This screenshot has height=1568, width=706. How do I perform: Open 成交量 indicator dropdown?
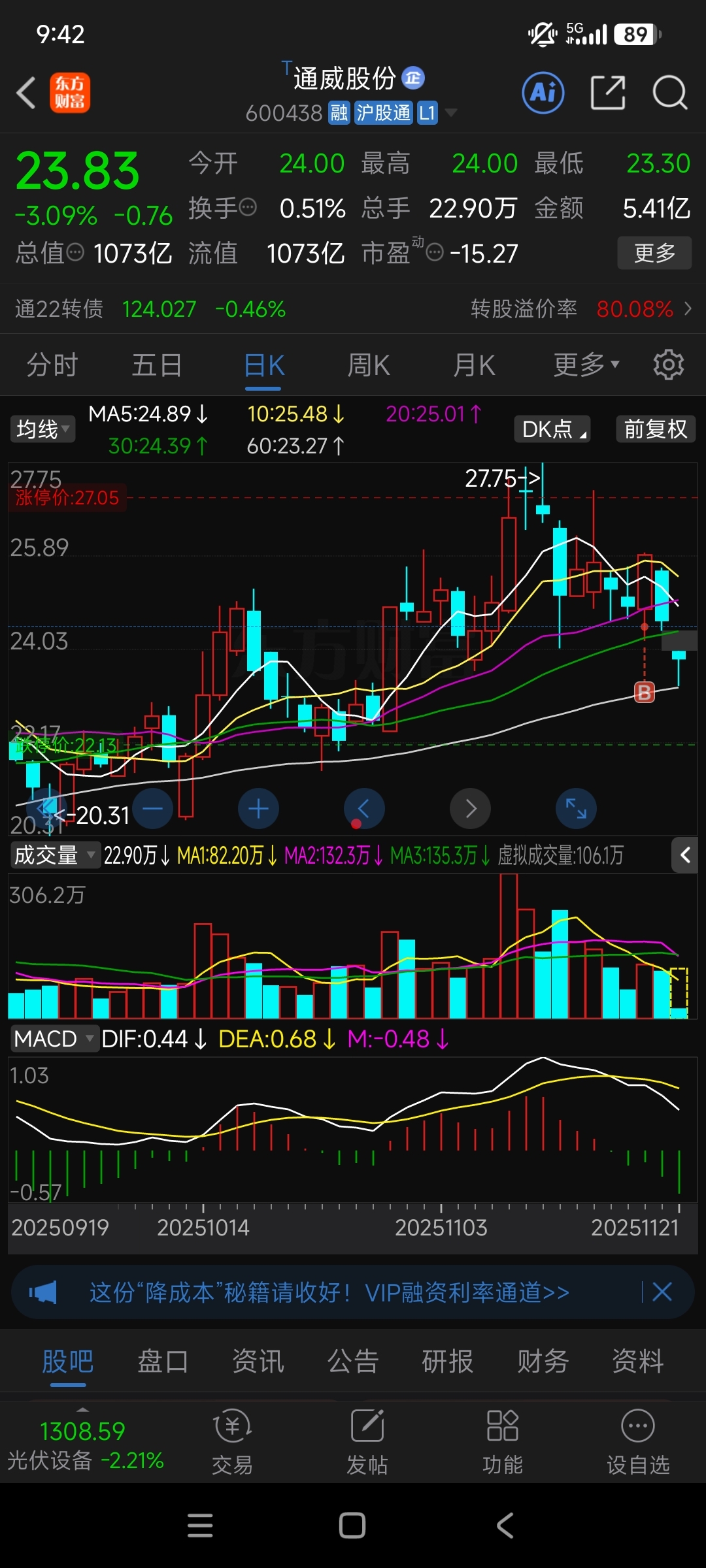pyautogui.click(x=55, y=855)
